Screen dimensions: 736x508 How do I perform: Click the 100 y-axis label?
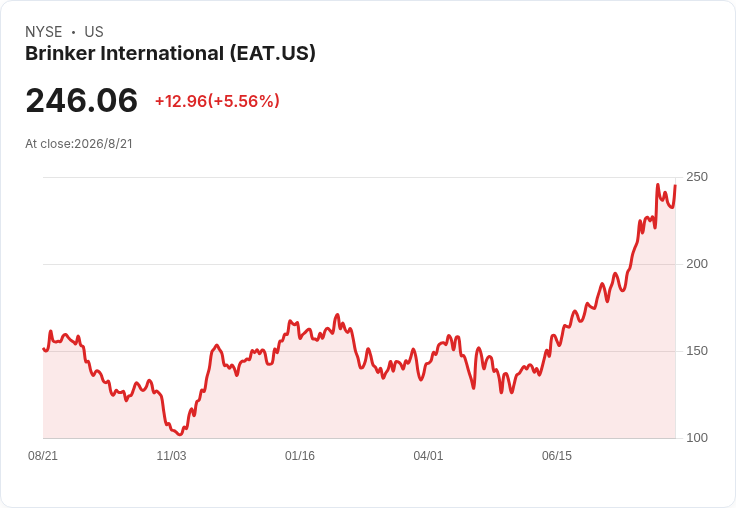697,438
